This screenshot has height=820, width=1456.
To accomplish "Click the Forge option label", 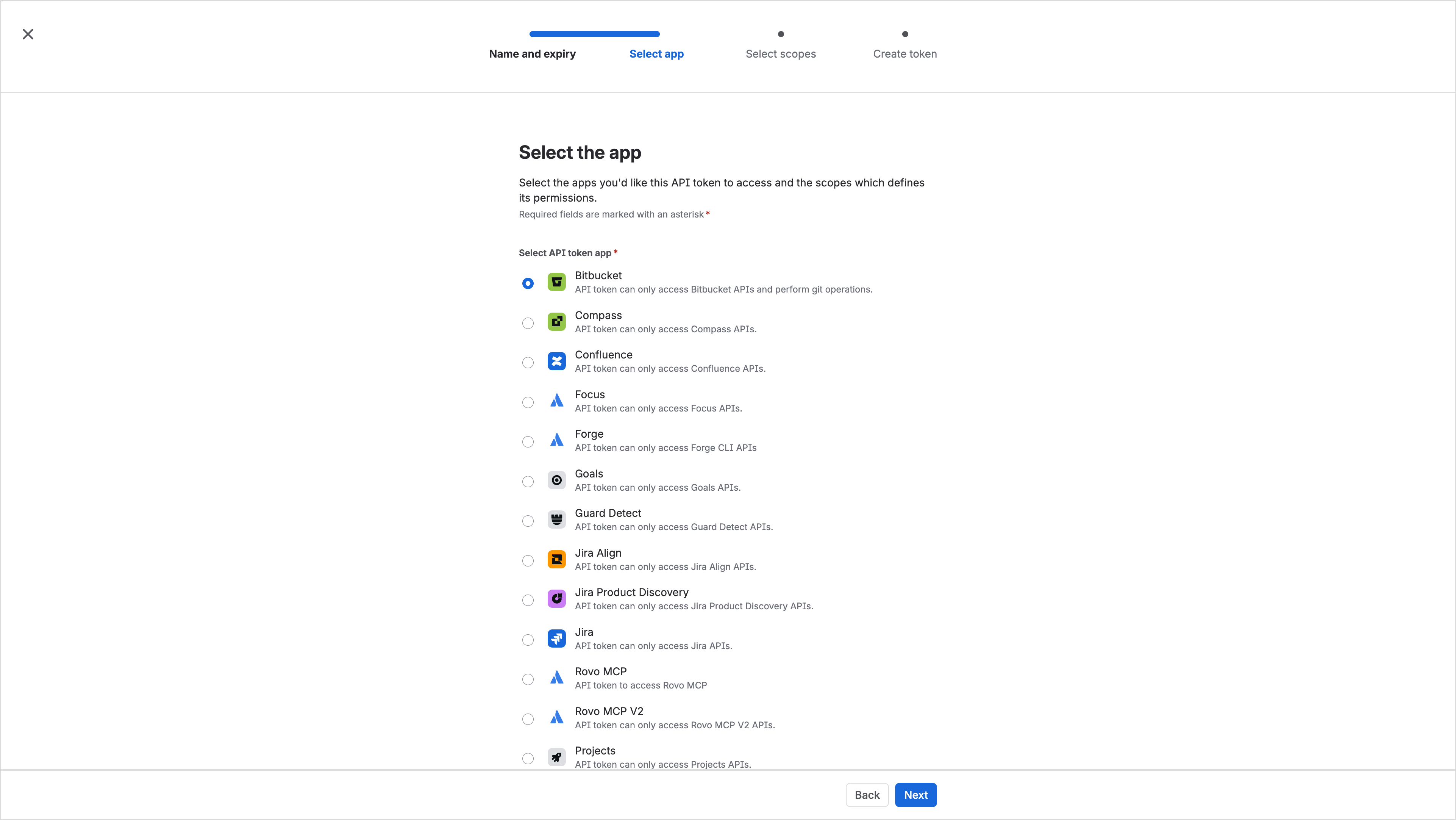I will click(589, 434).
